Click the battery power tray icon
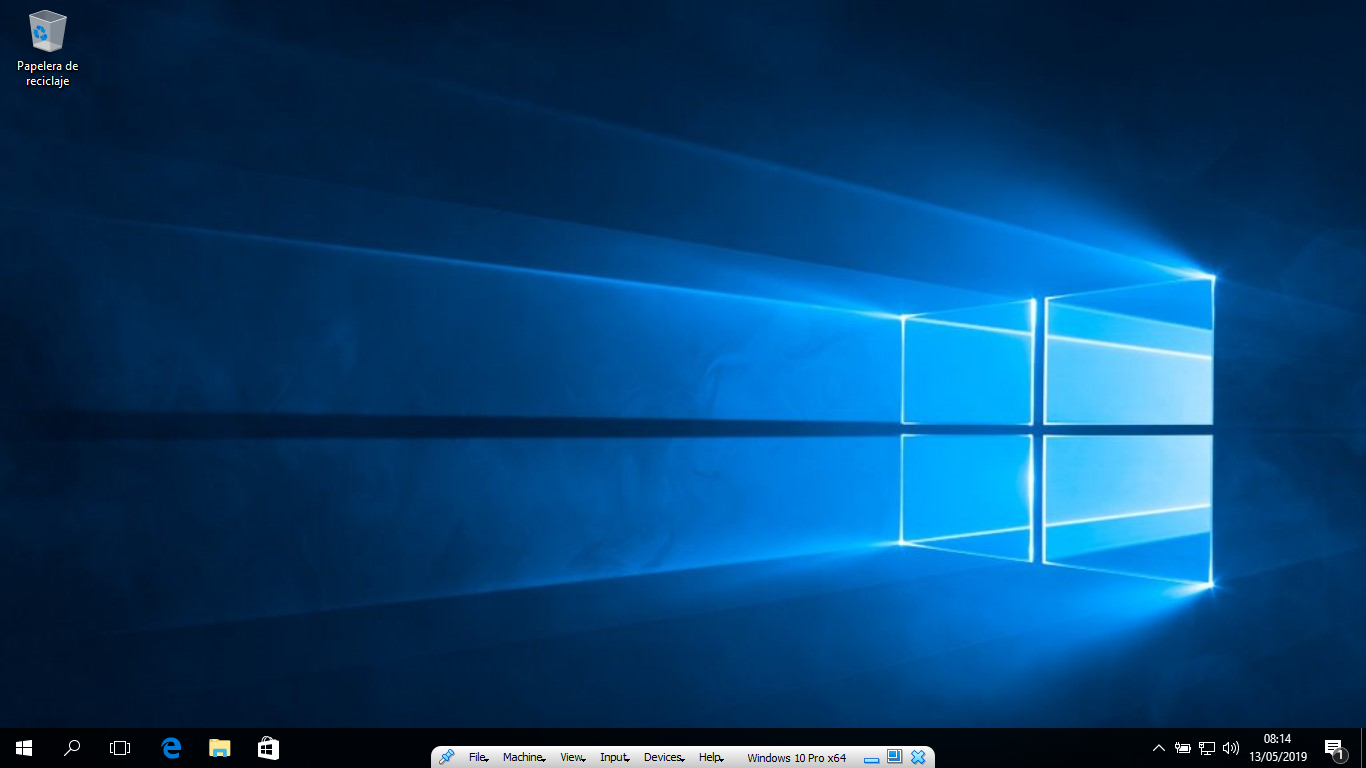 (x=1183, y=748)
